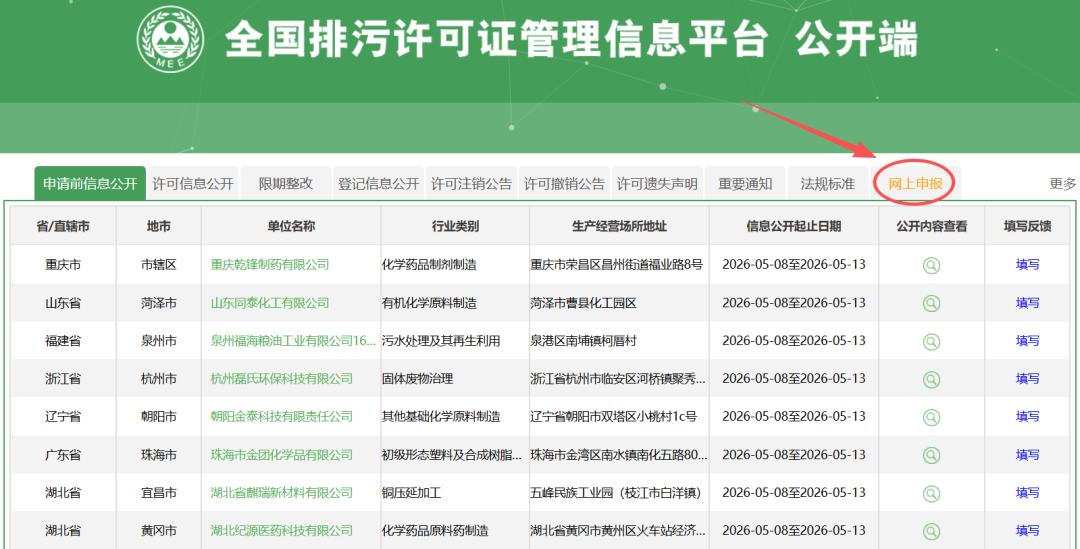
Task: Go to the 许可撤销公告 tab
Action: coord(564,184)
